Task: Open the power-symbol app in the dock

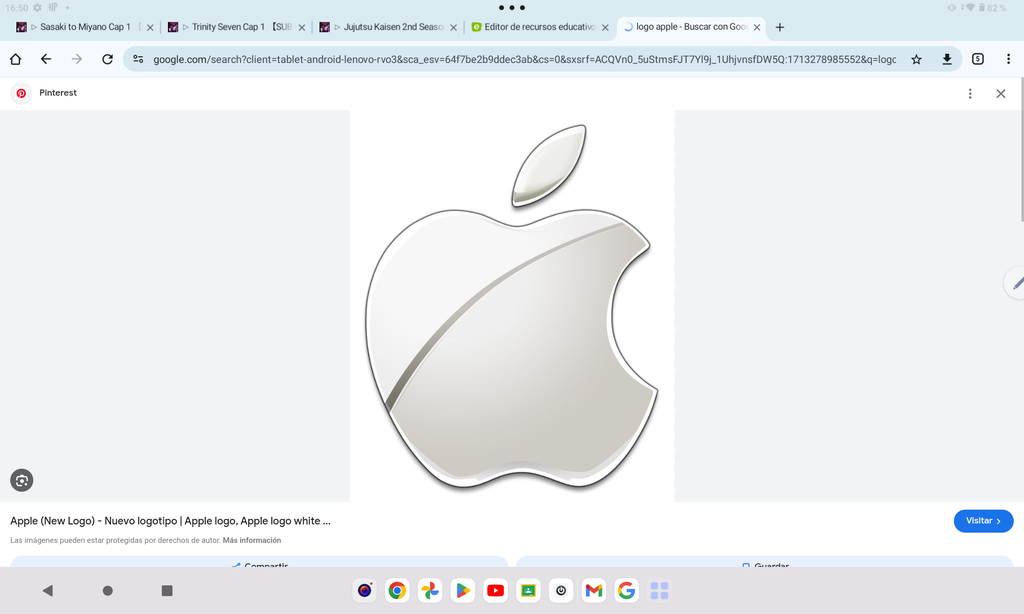Action: coord(561,590)
